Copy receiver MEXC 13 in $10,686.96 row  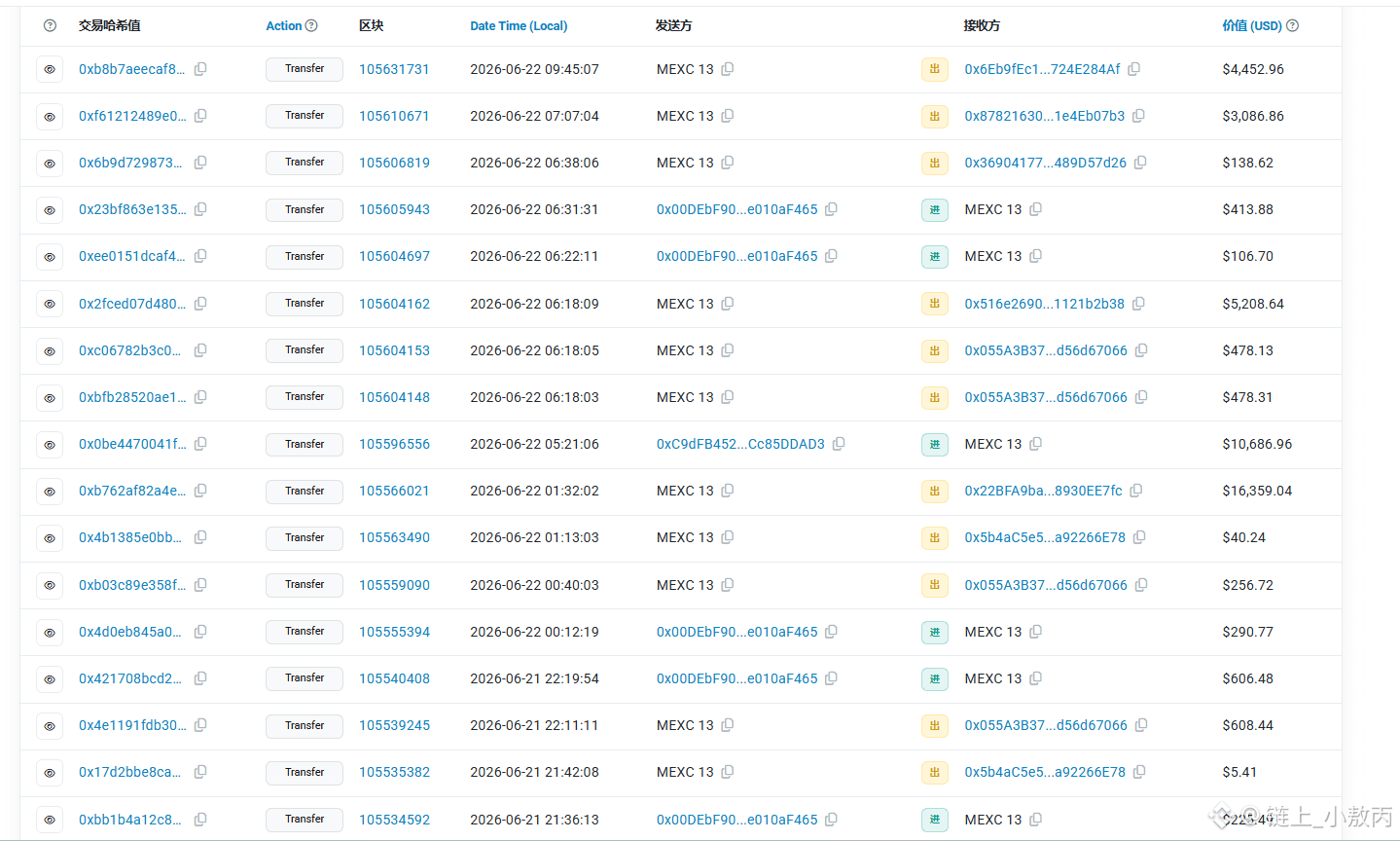[1036, 444]
